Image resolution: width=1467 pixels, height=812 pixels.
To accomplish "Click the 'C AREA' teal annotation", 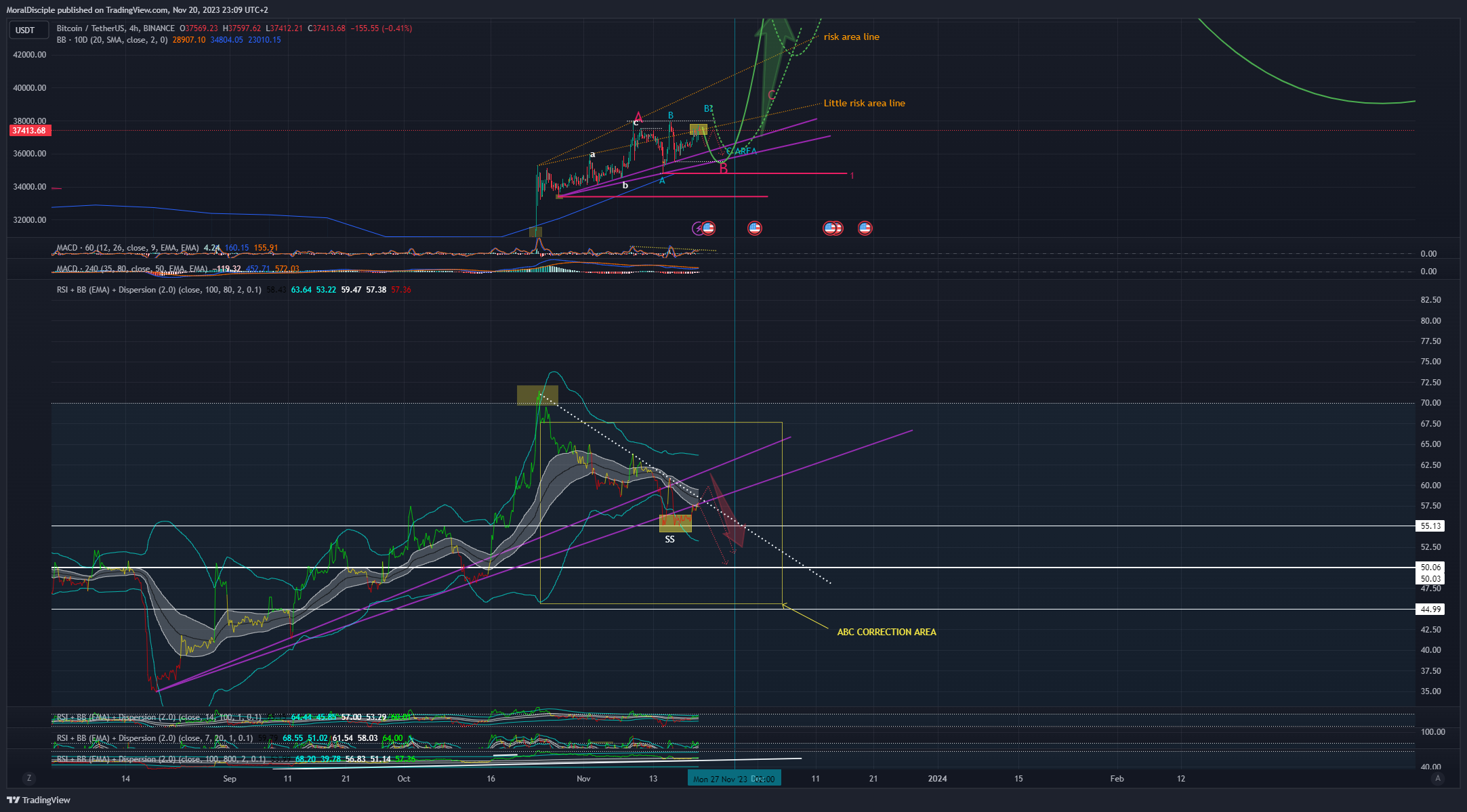I will (741, 152).
